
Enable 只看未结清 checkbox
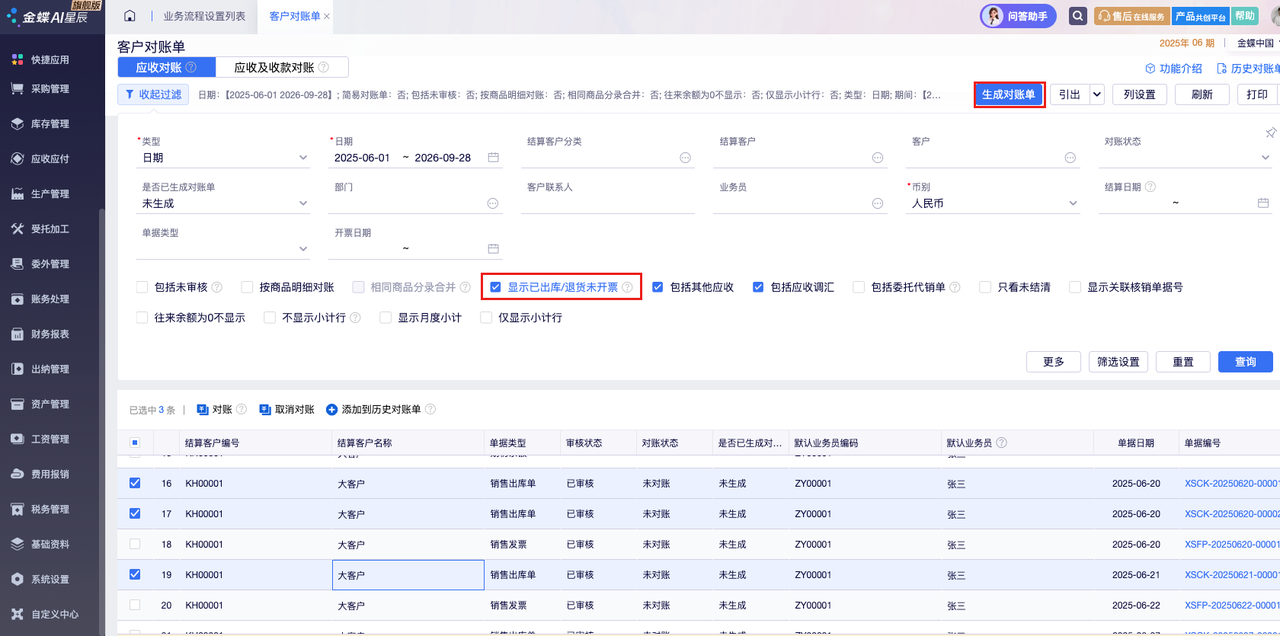pos(985,287)
